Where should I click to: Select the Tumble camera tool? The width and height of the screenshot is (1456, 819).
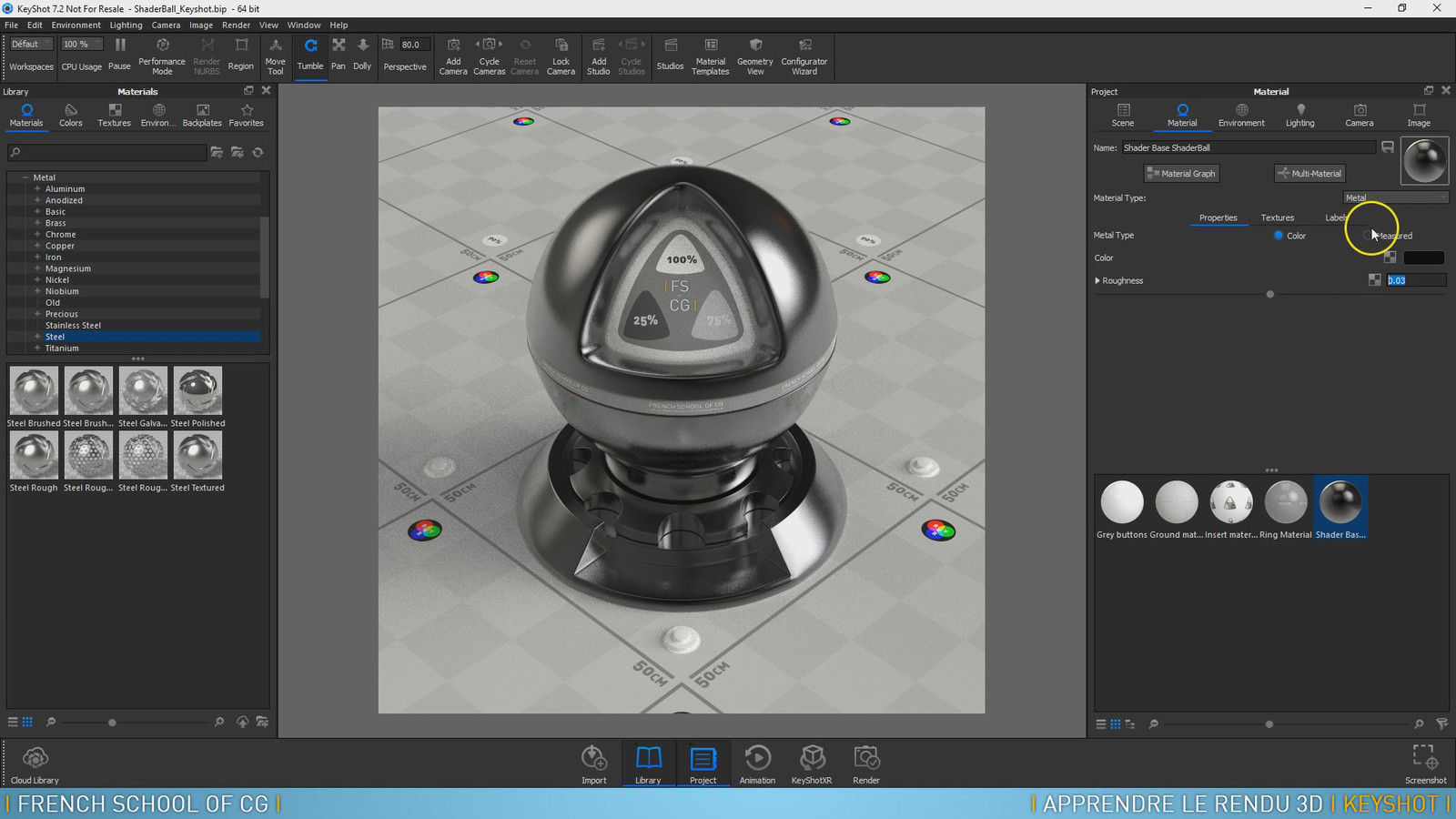(x=310, y=55)
